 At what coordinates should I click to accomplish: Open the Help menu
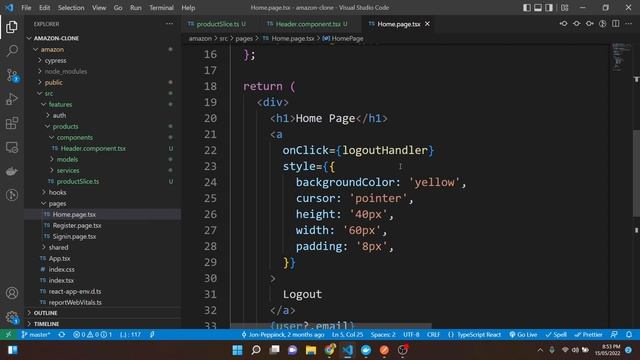188,8
